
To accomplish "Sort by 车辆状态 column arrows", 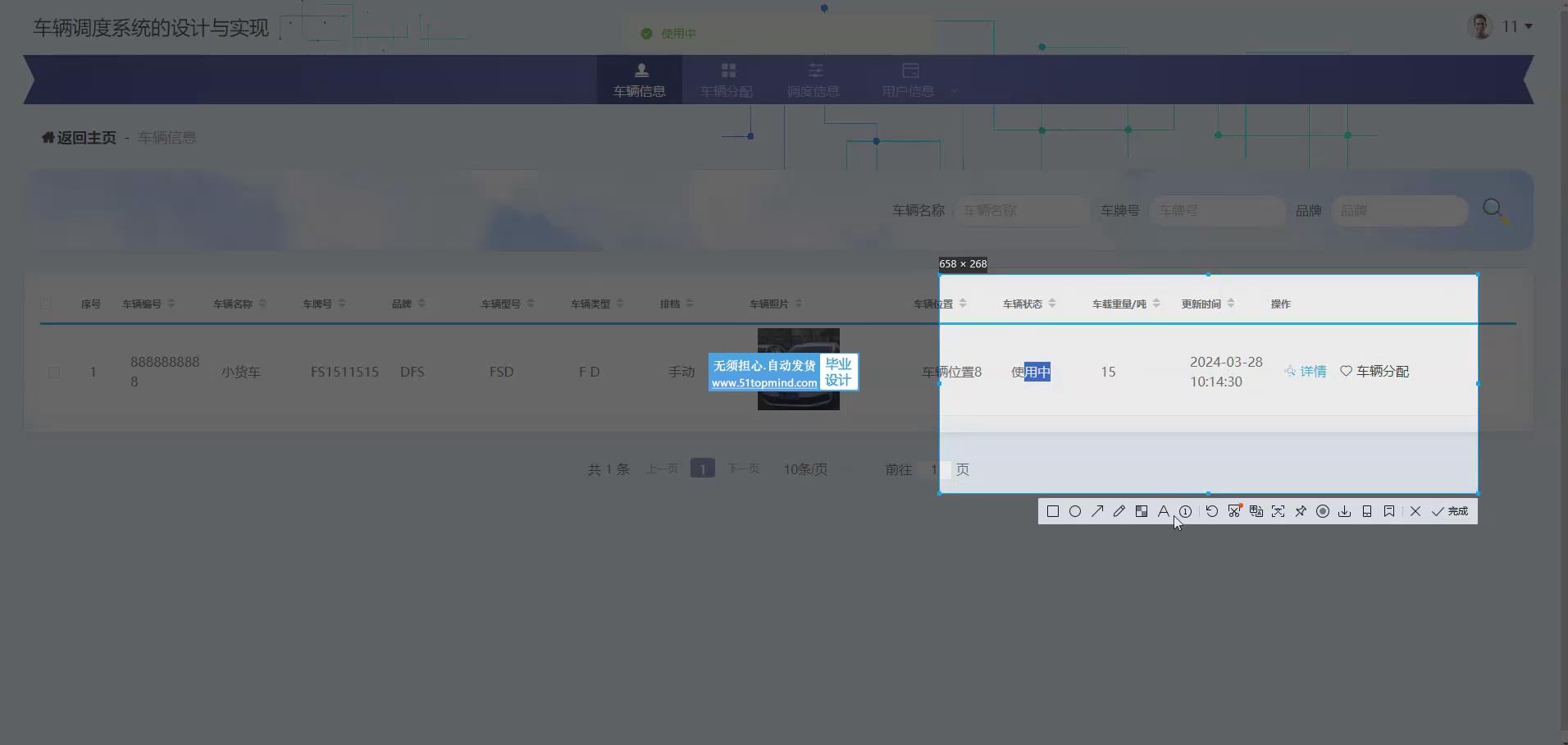I will point(1052,304).
